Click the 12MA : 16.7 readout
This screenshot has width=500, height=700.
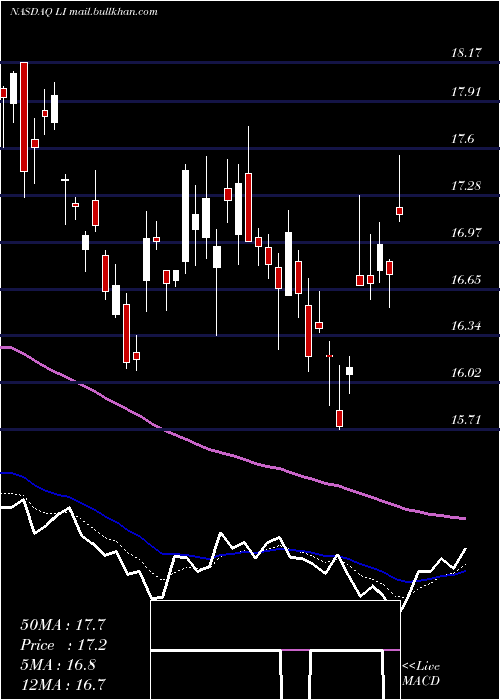(63, 684)
